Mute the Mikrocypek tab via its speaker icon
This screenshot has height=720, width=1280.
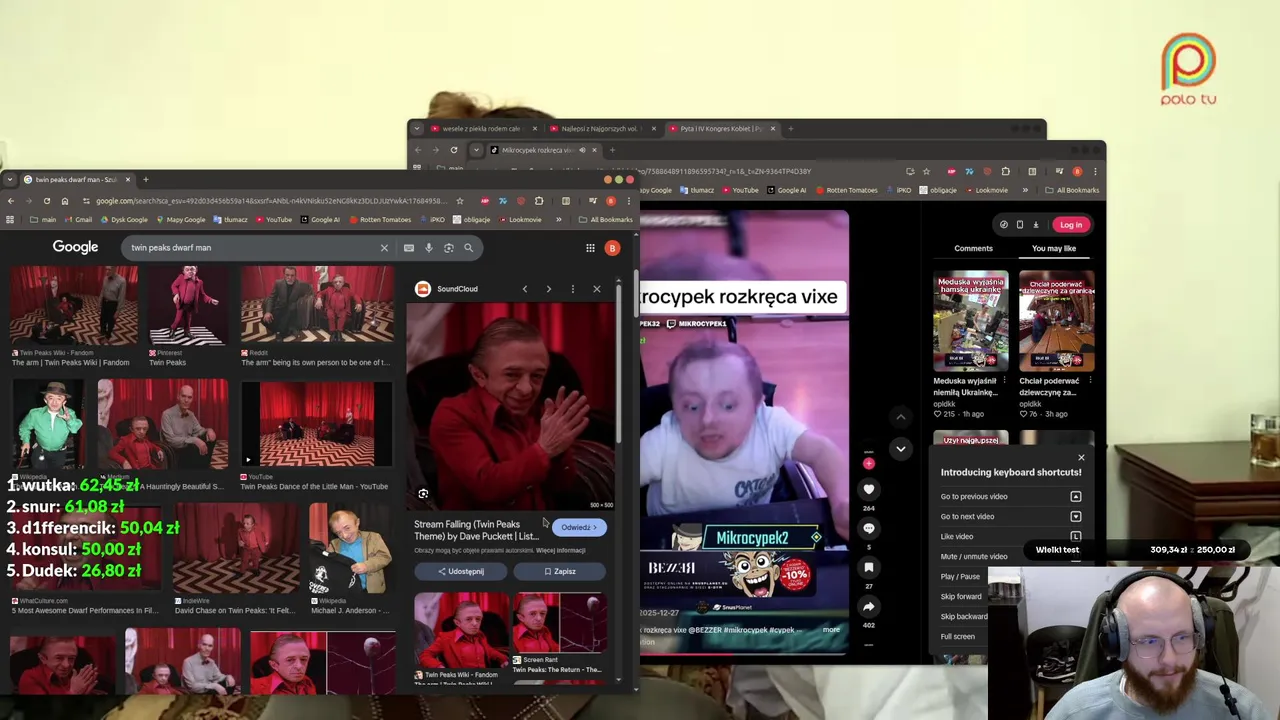coord(582,150)
